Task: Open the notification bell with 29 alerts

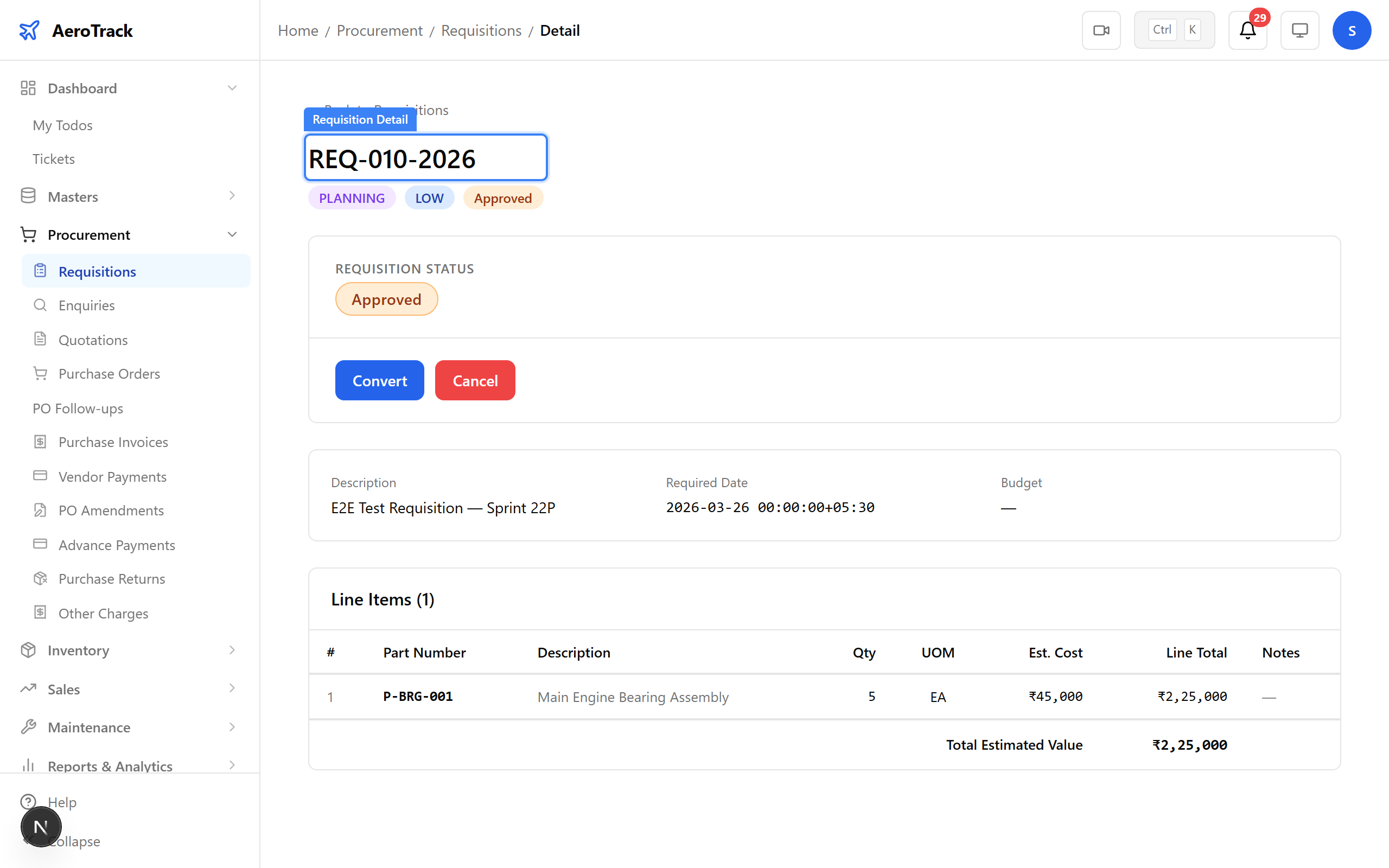Action: click(1247, 30)
